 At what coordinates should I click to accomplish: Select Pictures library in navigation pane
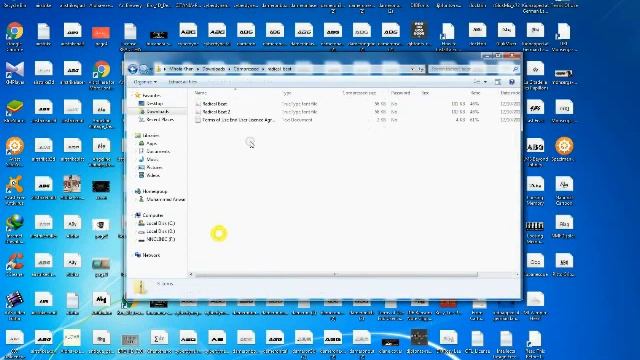point(150,167)
